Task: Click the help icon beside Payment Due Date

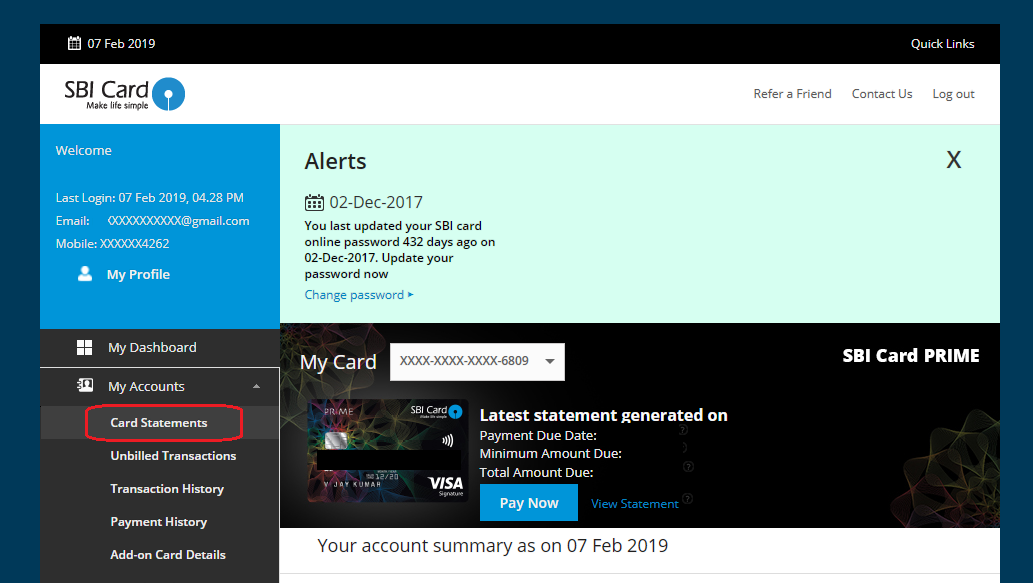Action: click(x=683, y=430)
